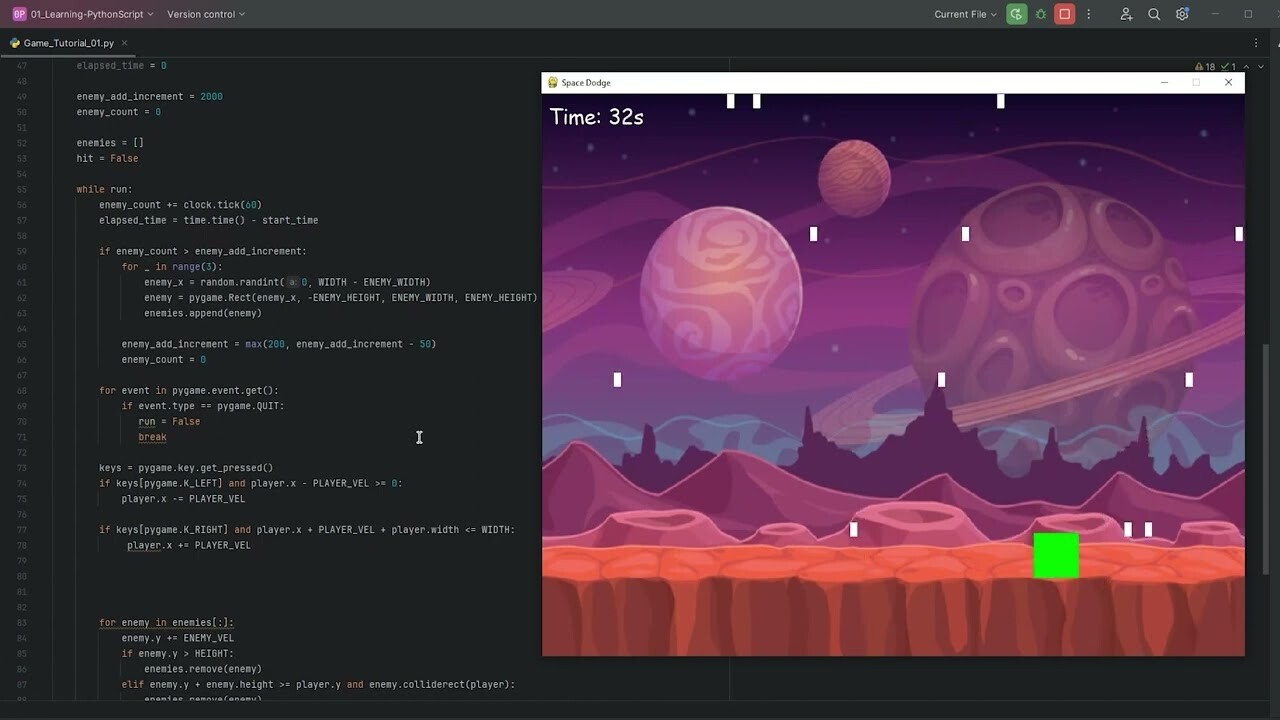Click the 'hit = False' line
The image size is (1280, 720).
107,158
